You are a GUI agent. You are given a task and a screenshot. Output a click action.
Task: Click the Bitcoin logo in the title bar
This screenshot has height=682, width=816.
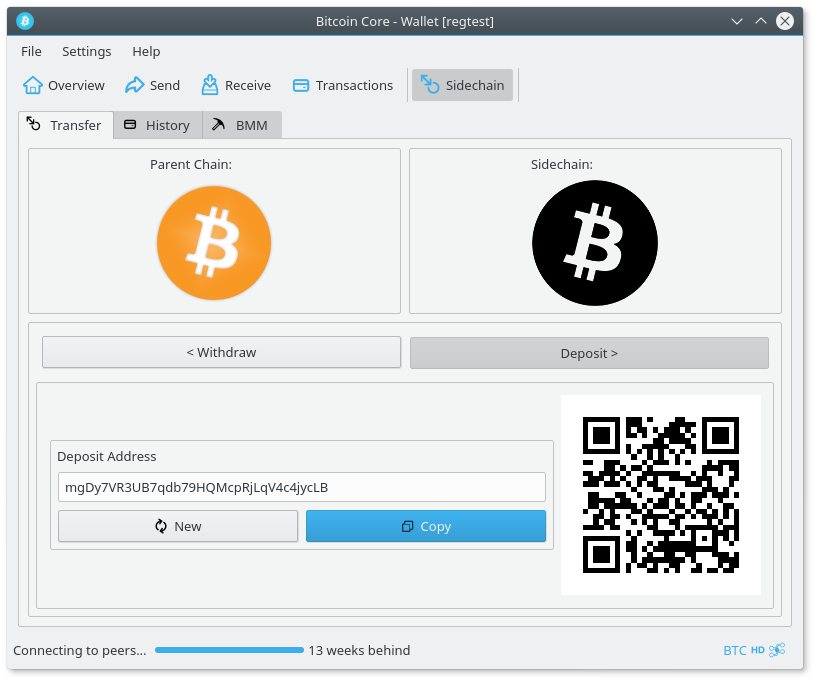[x=25, y=21]
